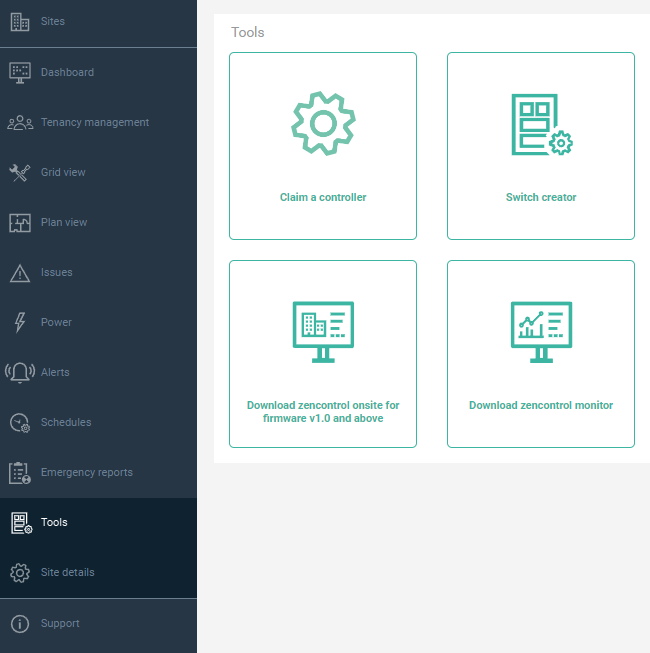650x653 pixels.
Task: Click the Sites building icon
Action: [x=20, y=22]
